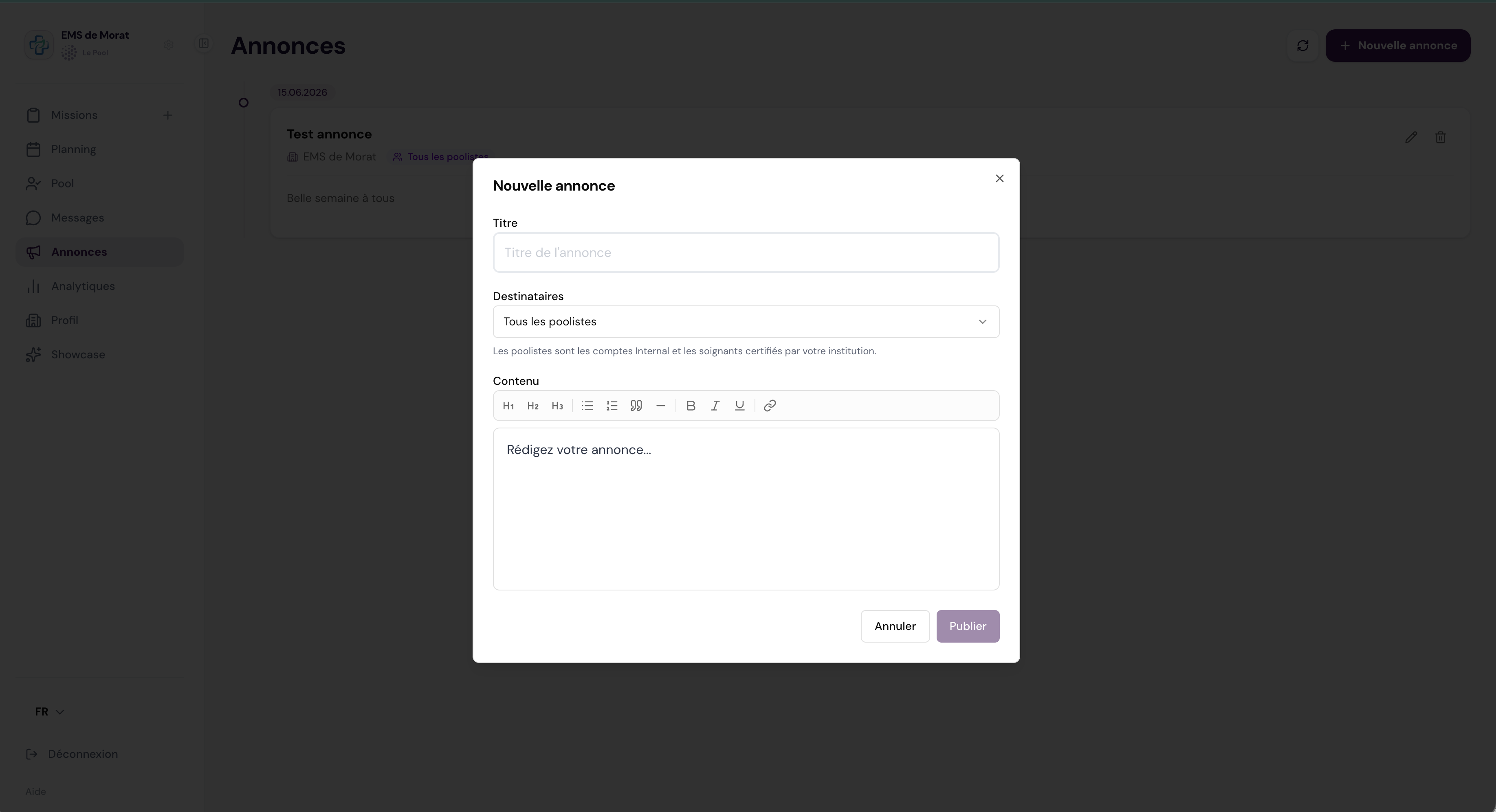Screen dimensions: 1496x812
Task: Click the announcement content text area
Action: tap(746, 509)
